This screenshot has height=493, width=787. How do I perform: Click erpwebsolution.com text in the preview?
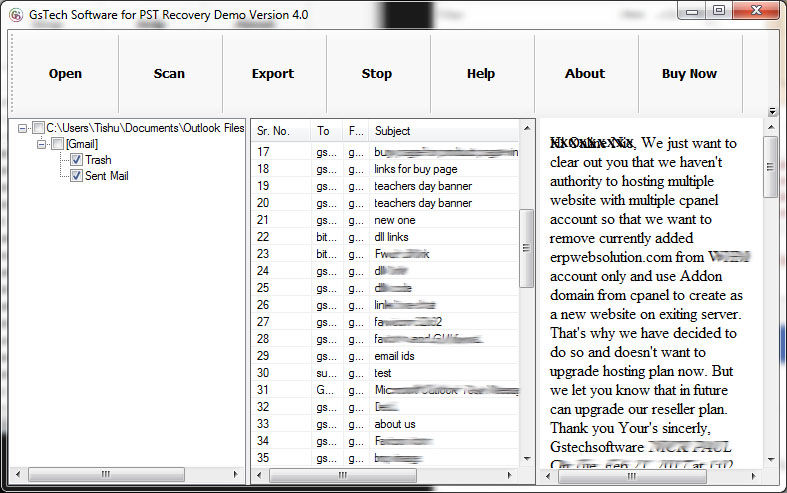[x=610, y=257]
